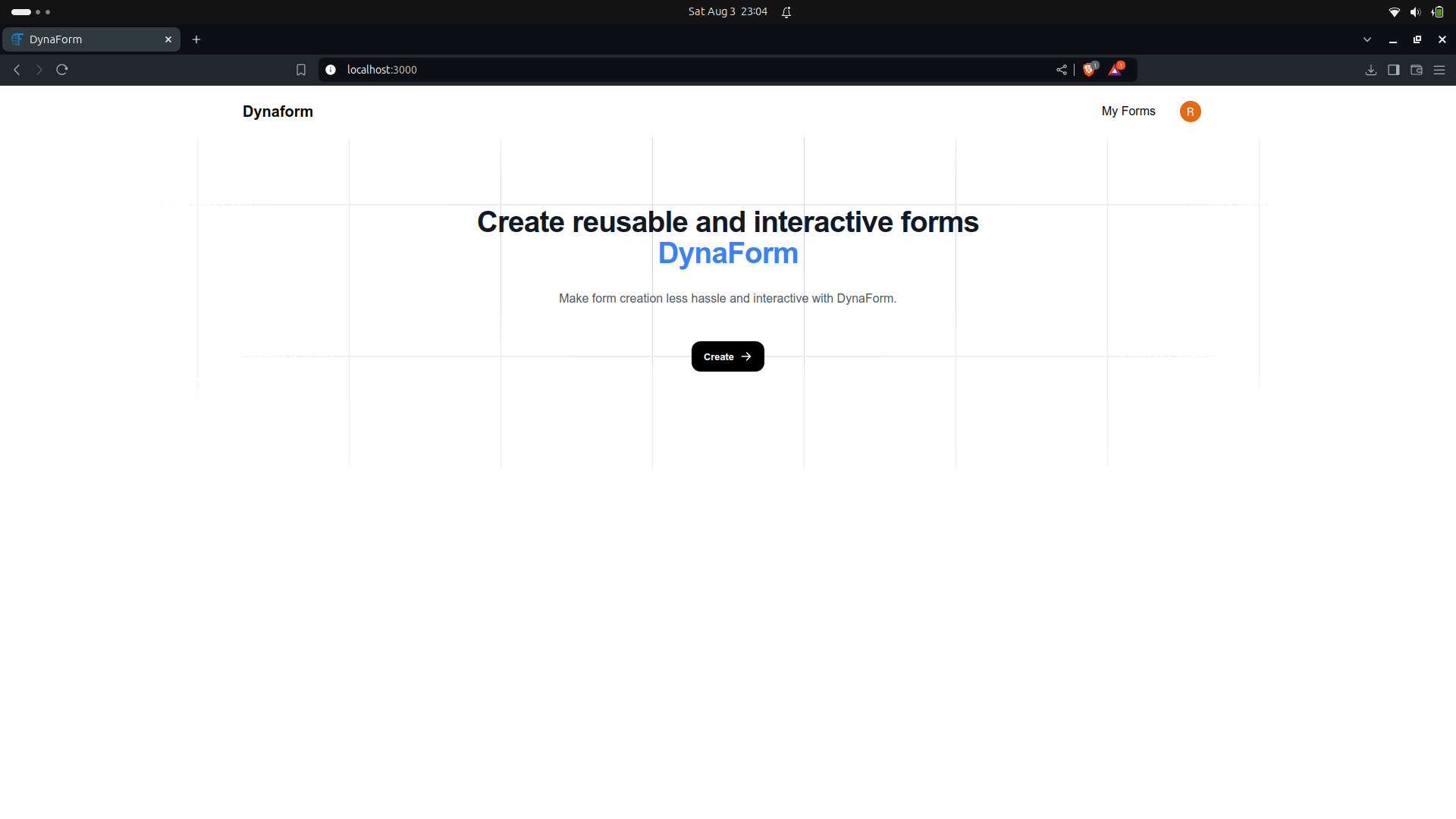Open Wi-Fi status icon in system tray
The image size is (1456, 819).
tap(1394, 11)
